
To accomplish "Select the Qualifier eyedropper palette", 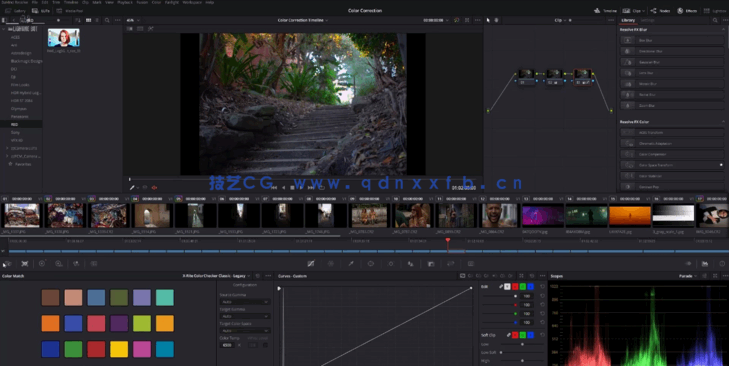I will click(351, 264).
